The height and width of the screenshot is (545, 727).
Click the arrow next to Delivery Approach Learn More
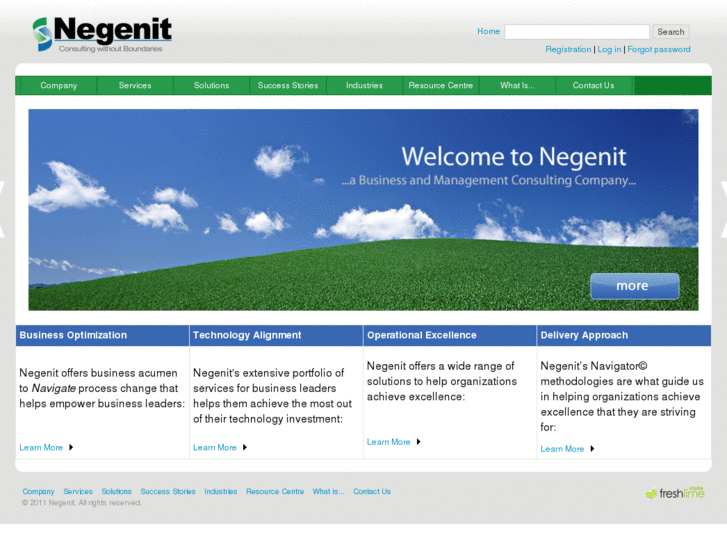click(x=592, y=449)
